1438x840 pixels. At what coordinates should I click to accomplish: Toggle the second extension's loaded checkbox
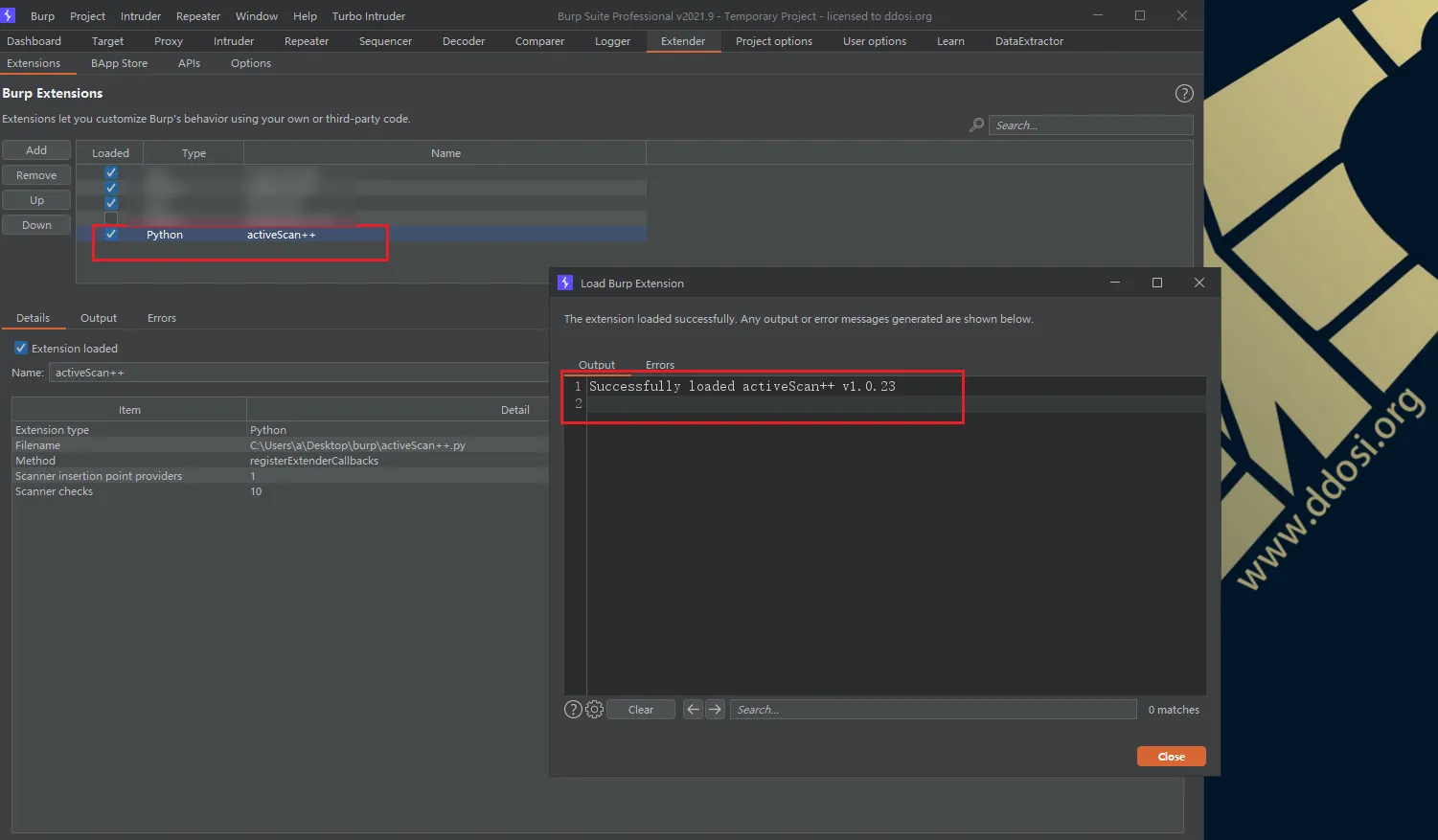[111, 188]
